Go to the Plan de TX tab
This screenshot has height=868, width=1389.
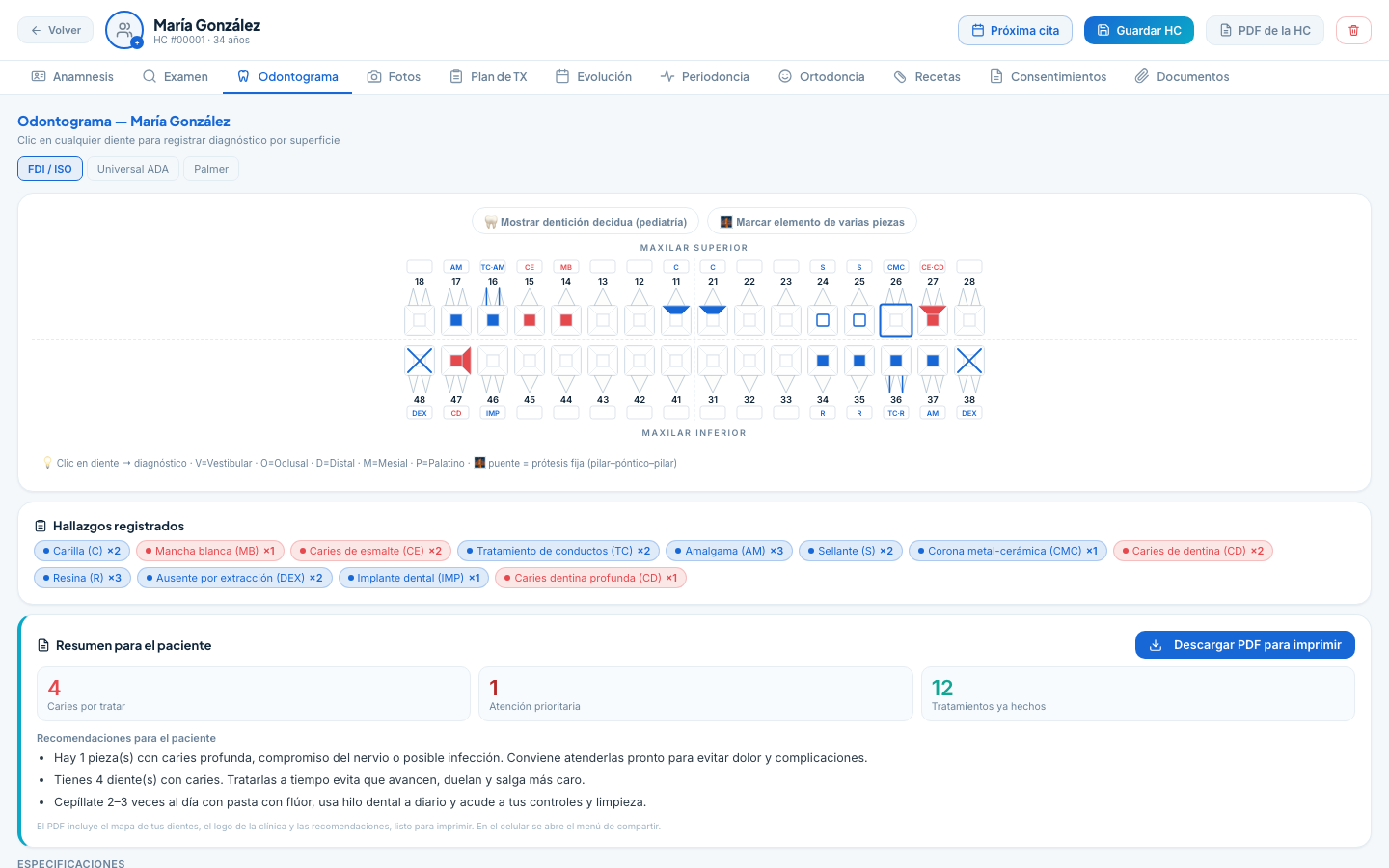[488, 77]
